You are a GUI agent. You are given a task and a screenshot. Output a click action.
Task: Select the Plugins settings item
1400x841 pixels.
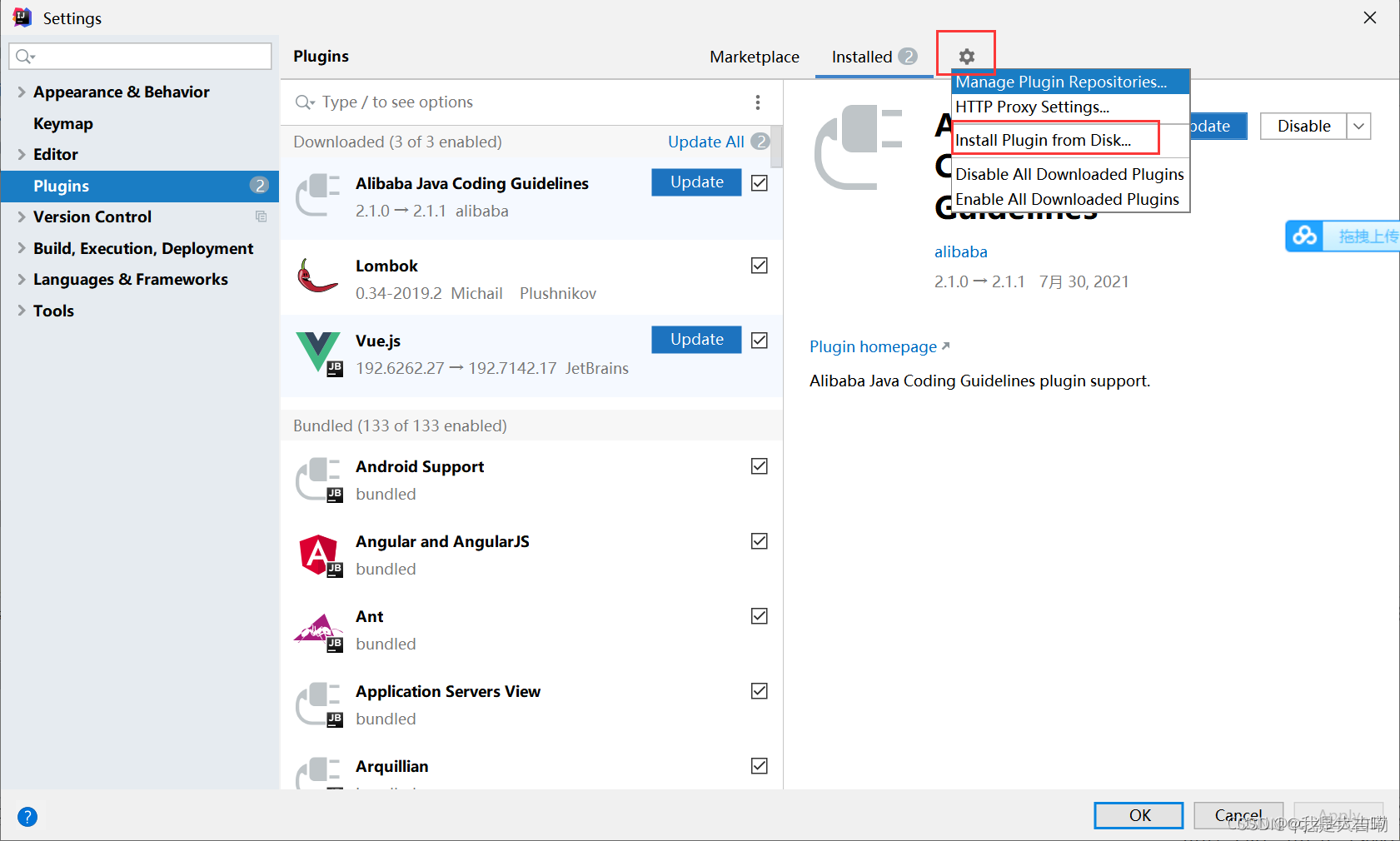pos(140,186)
